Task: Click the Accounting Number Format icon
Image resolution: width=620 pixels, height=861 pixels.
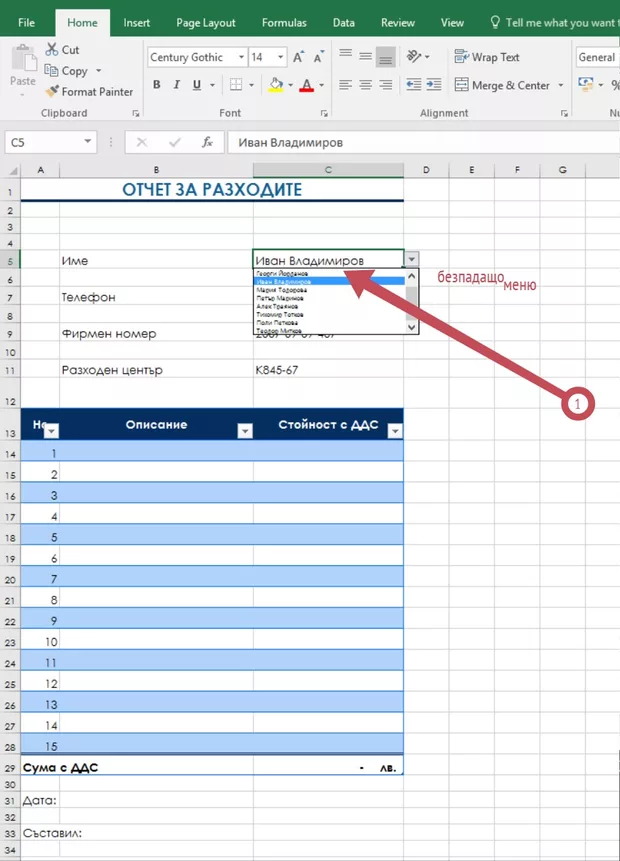Action: click(x=585, y=85)
